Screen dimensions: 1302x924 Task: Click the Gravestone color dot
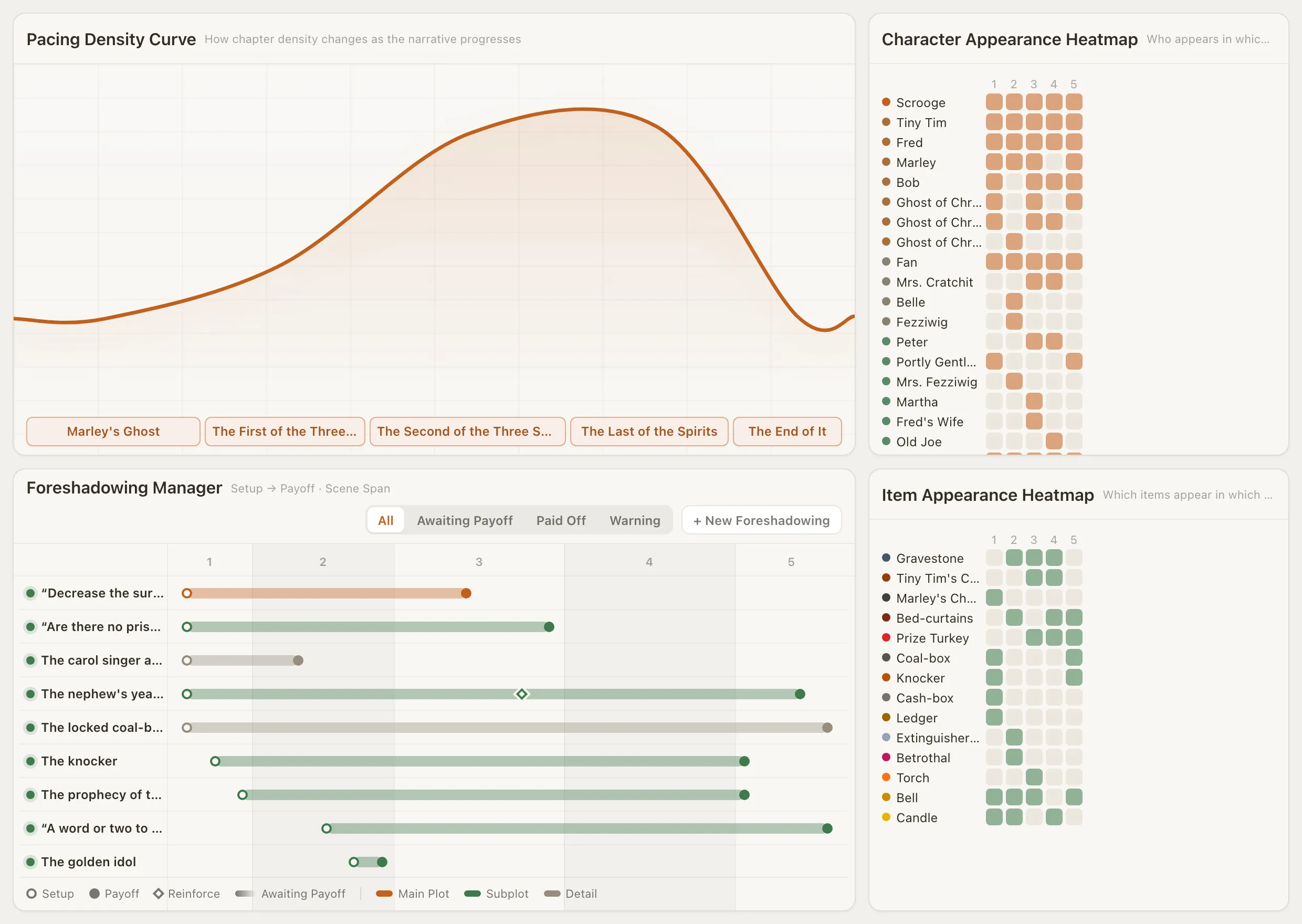point(886,558)
